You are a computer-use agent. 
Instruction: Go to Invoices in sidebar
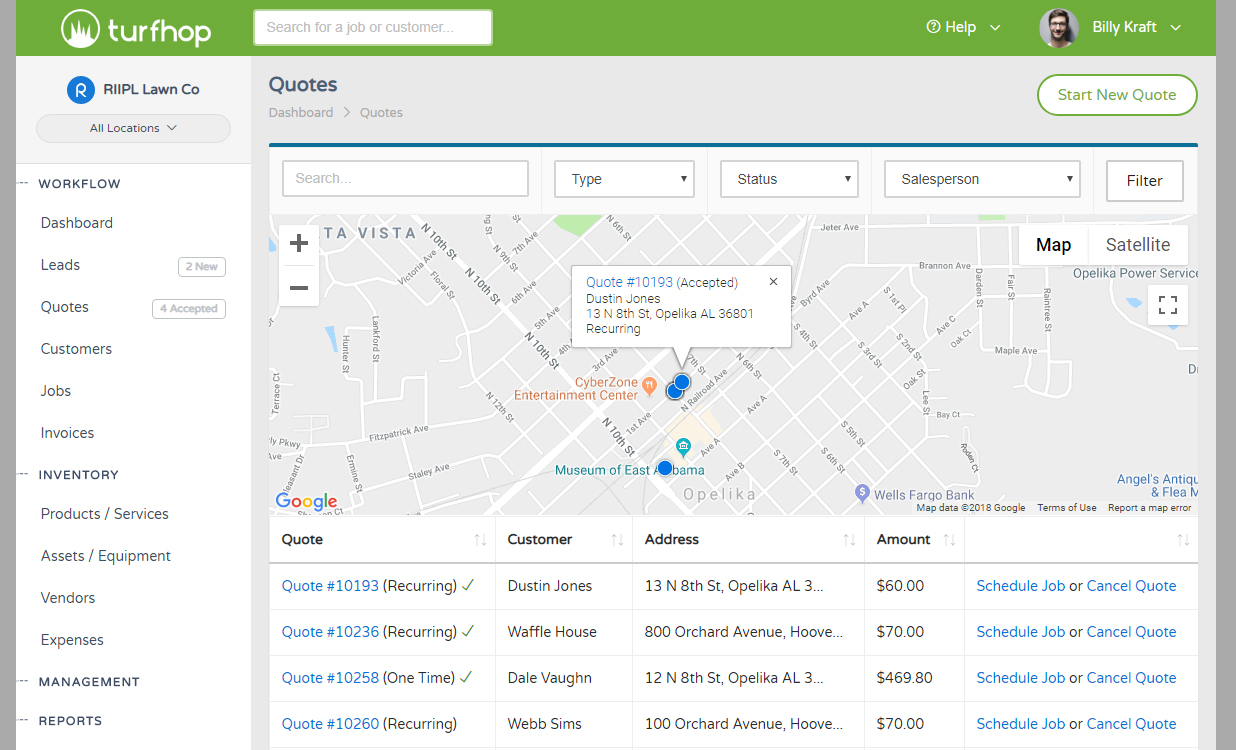click(67, 433)
